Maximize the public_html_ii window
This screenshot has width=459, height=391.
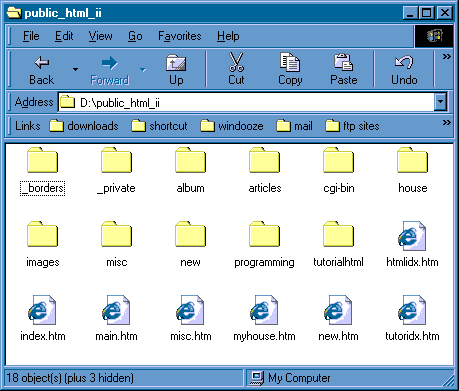tap(427, 13)
